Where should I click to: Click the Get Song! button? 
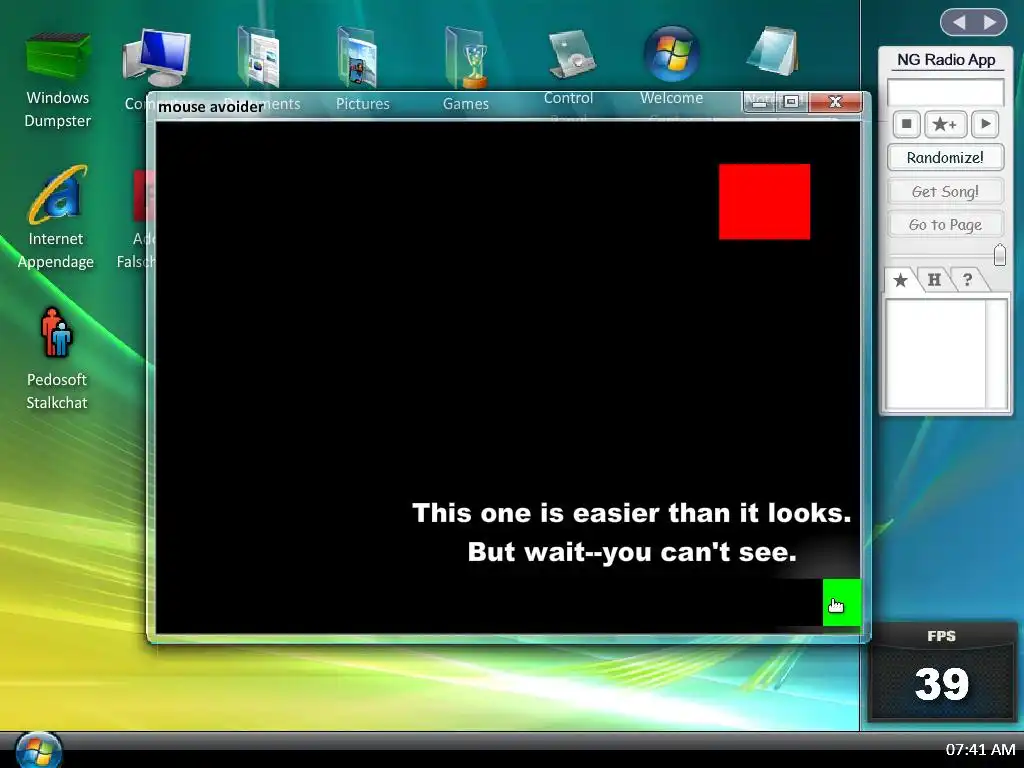(945, 191)
